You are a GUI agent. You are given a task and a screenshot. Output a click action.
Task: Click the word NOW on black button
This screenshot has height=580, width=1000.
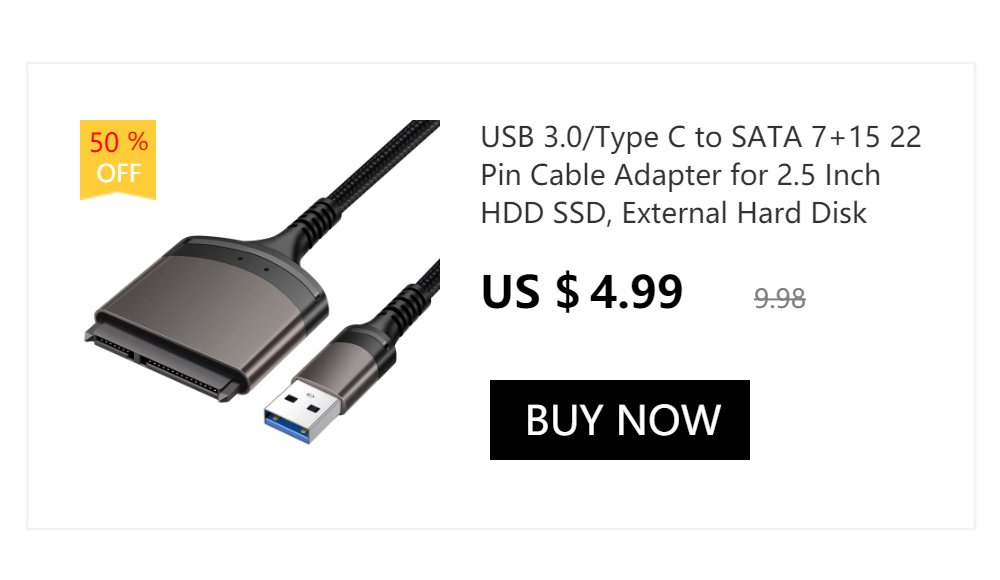(668, 420)
